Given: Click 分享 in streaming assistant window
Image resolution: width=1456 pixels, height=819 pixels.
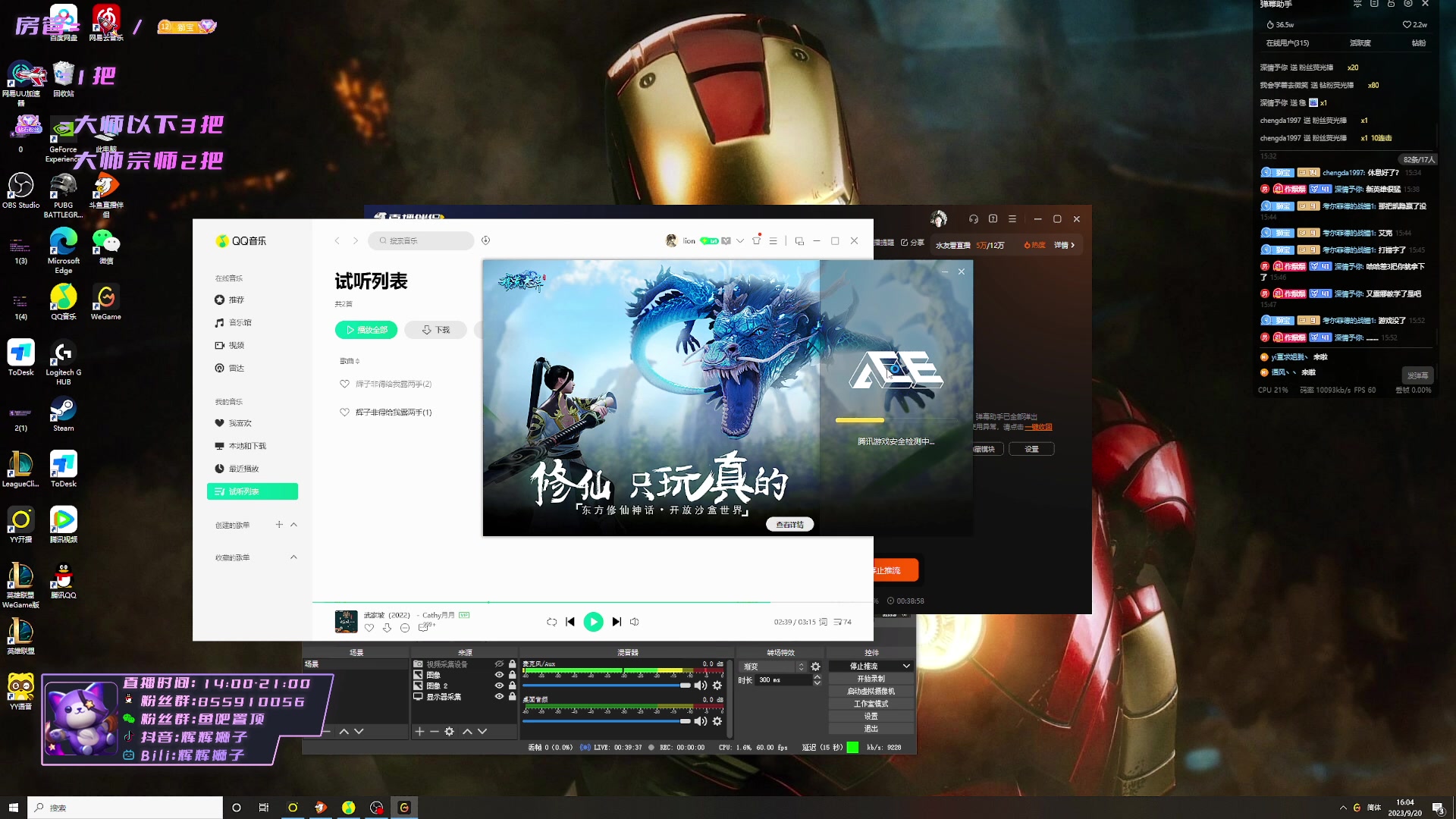Looking at the screenshot, I should (x=913, y=243).
